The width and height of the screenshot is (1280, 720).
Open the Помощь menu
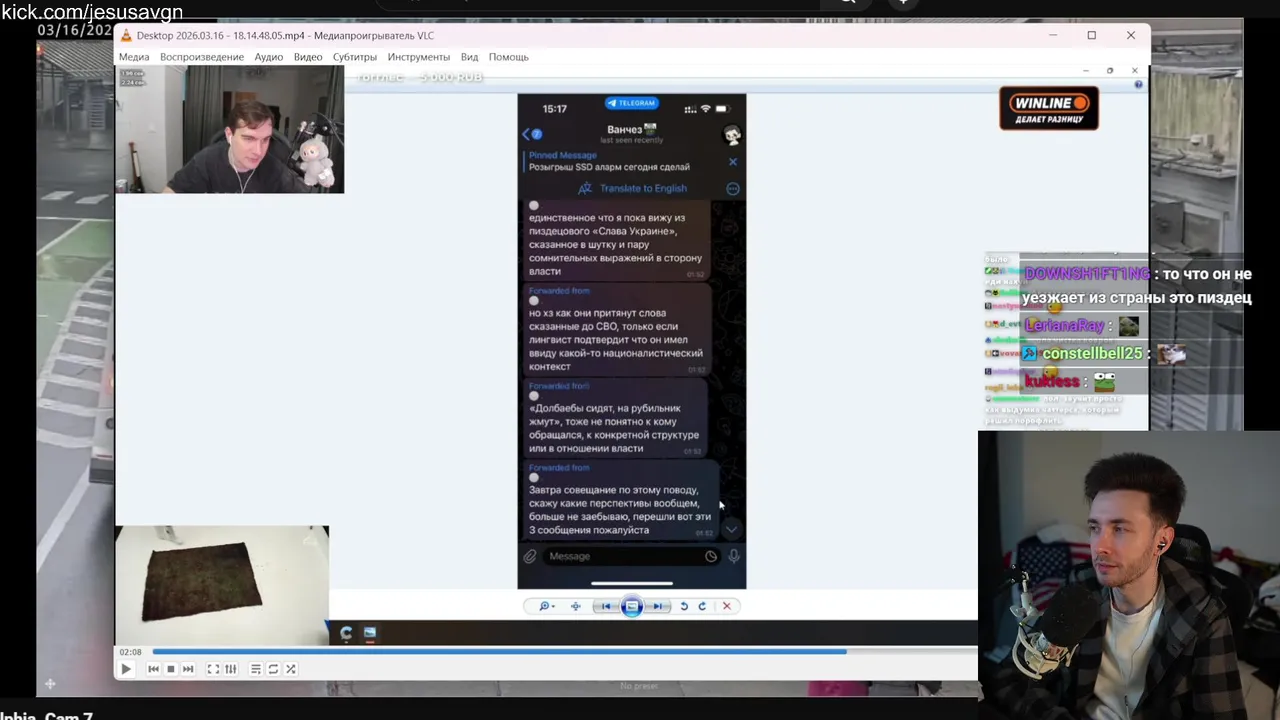tap(508, 57)
